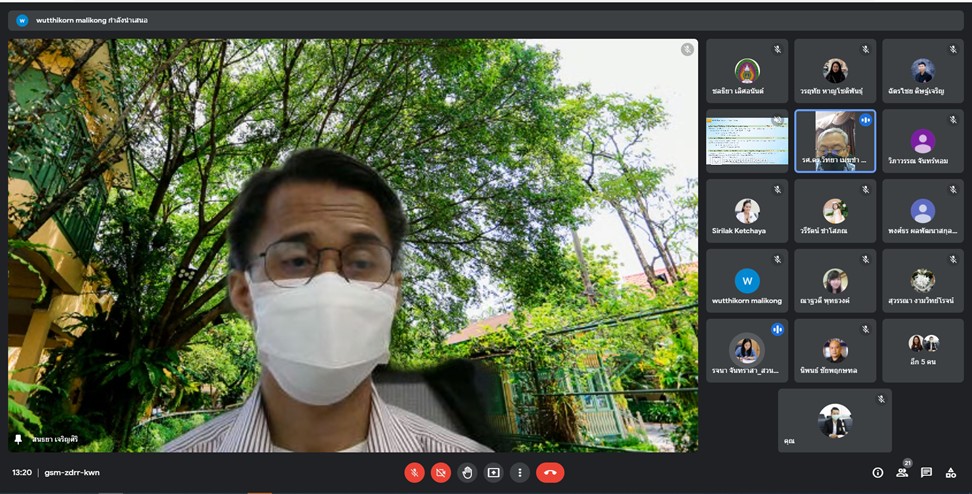Open the chat panel icon

click(926, 472)
